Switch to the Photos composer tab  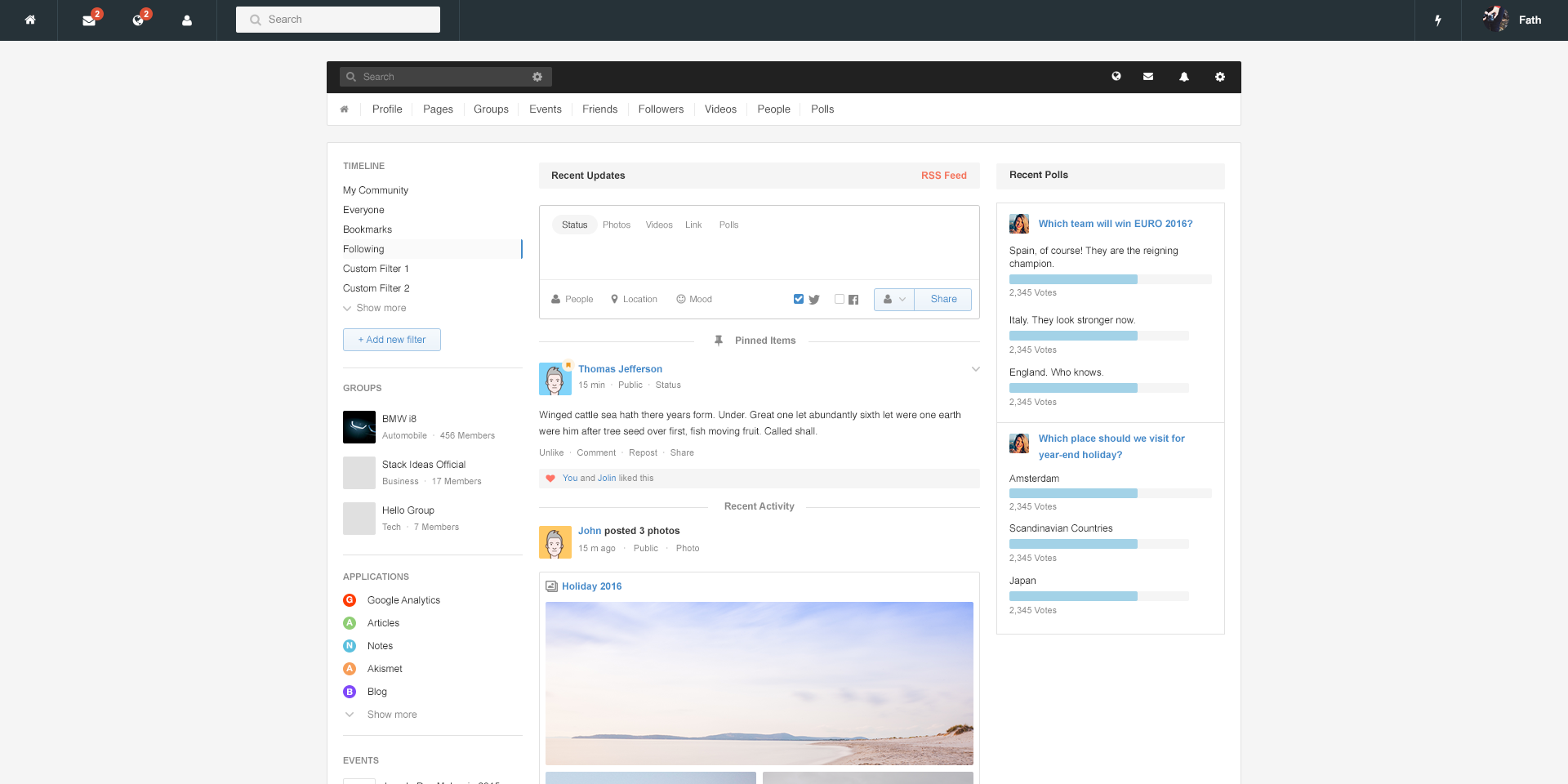617,225
